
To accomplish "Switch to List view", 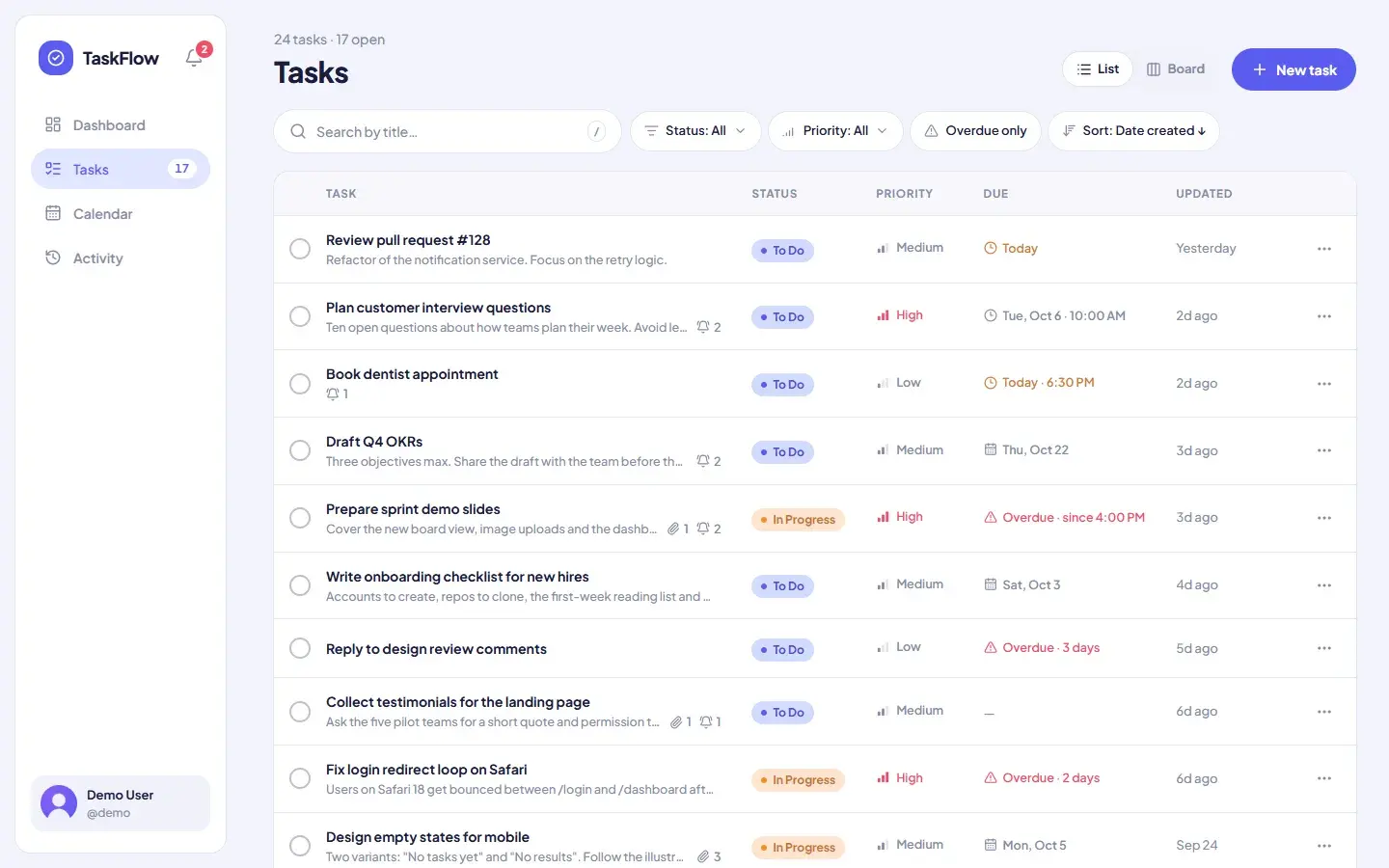I will click(x=1098, y=69).
